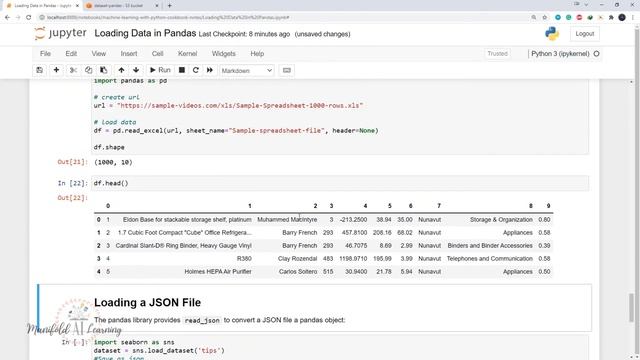Open the command palette keyboard icon
The width and height of the screenshot is (640, 360).
(287, 70)
